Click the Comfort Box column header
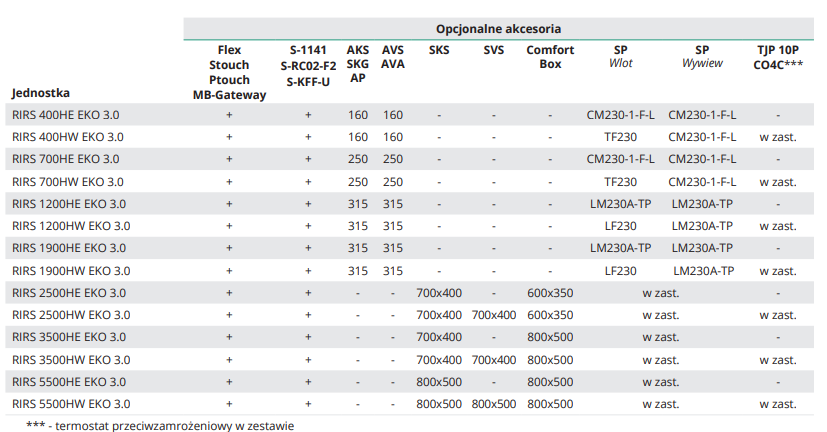 tap(550, 56)
